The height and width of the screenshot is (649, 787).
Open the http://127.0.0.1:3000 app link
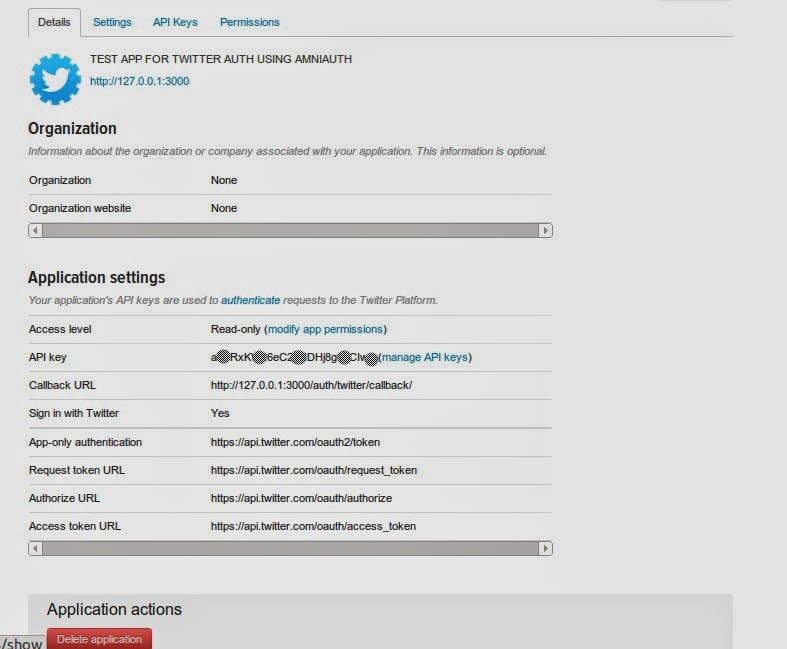click(140, 81)
